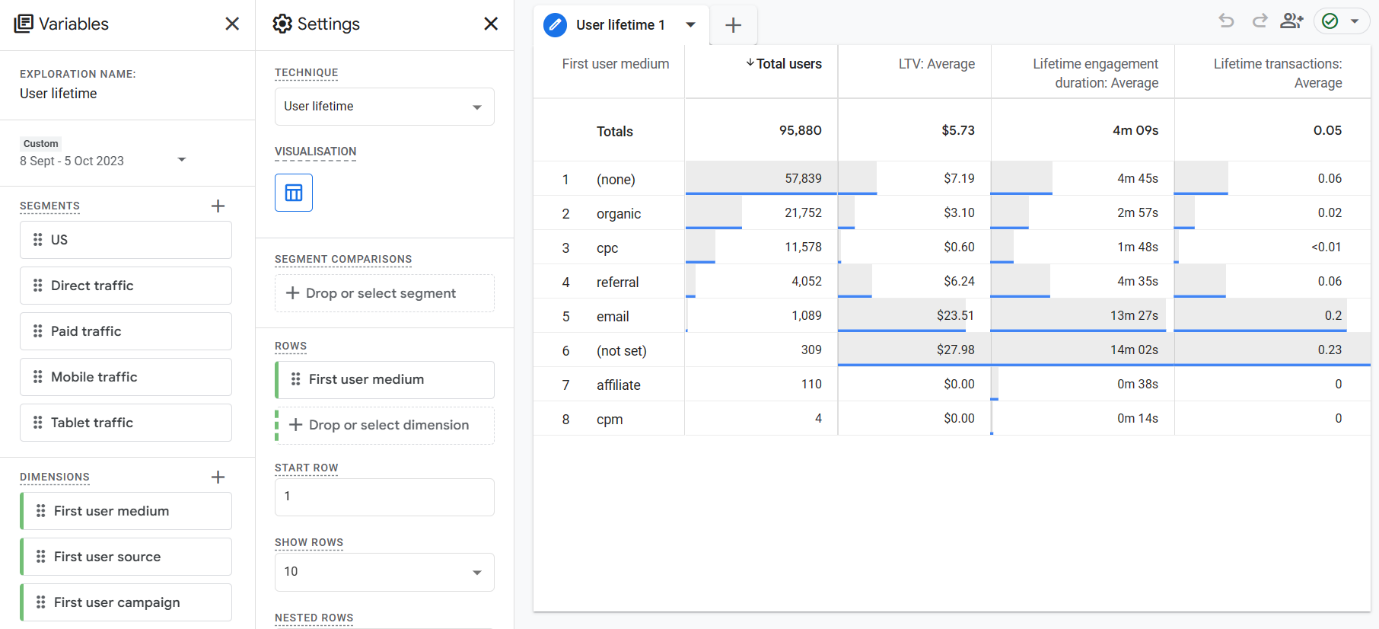Viewport: 1379px width, 629px height.
Task: Close the Settings panel
Action: click(491, 24)
